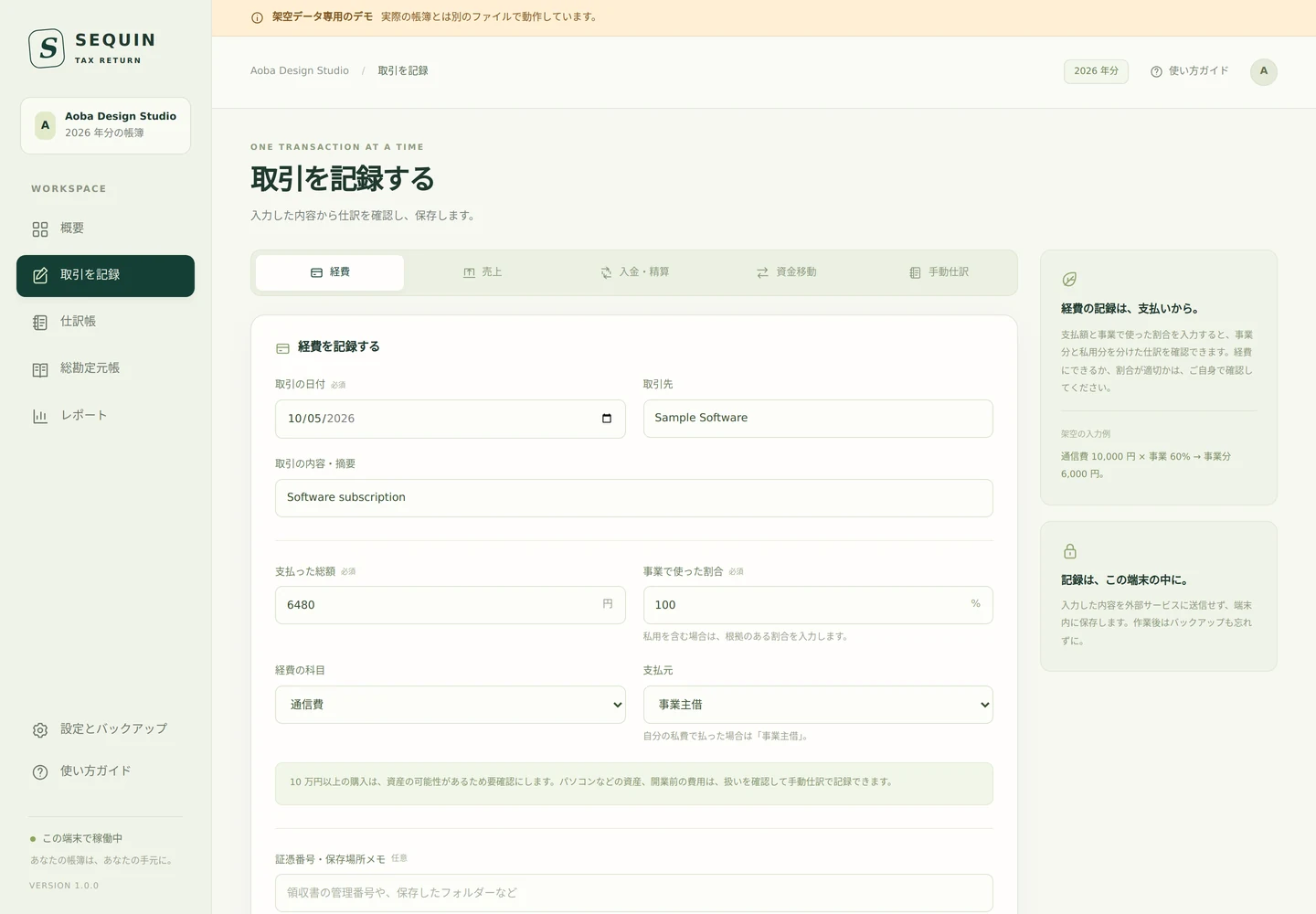1316x914 pixels.
Task: Open the 使い方ガイド link in header
Action: click(1189, 71)
